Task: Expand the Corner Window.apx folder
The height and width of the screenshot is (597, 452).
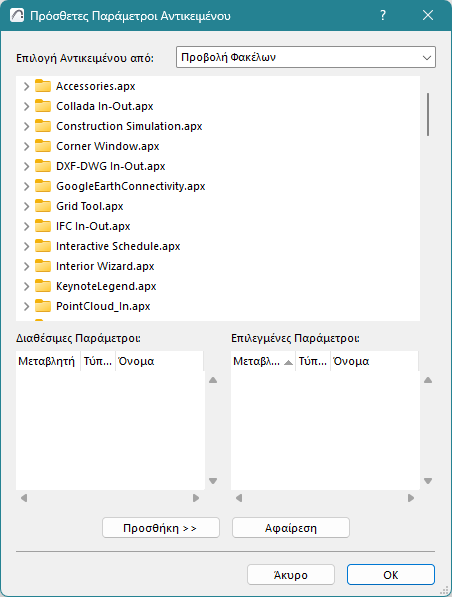Action: click(26, 146)
